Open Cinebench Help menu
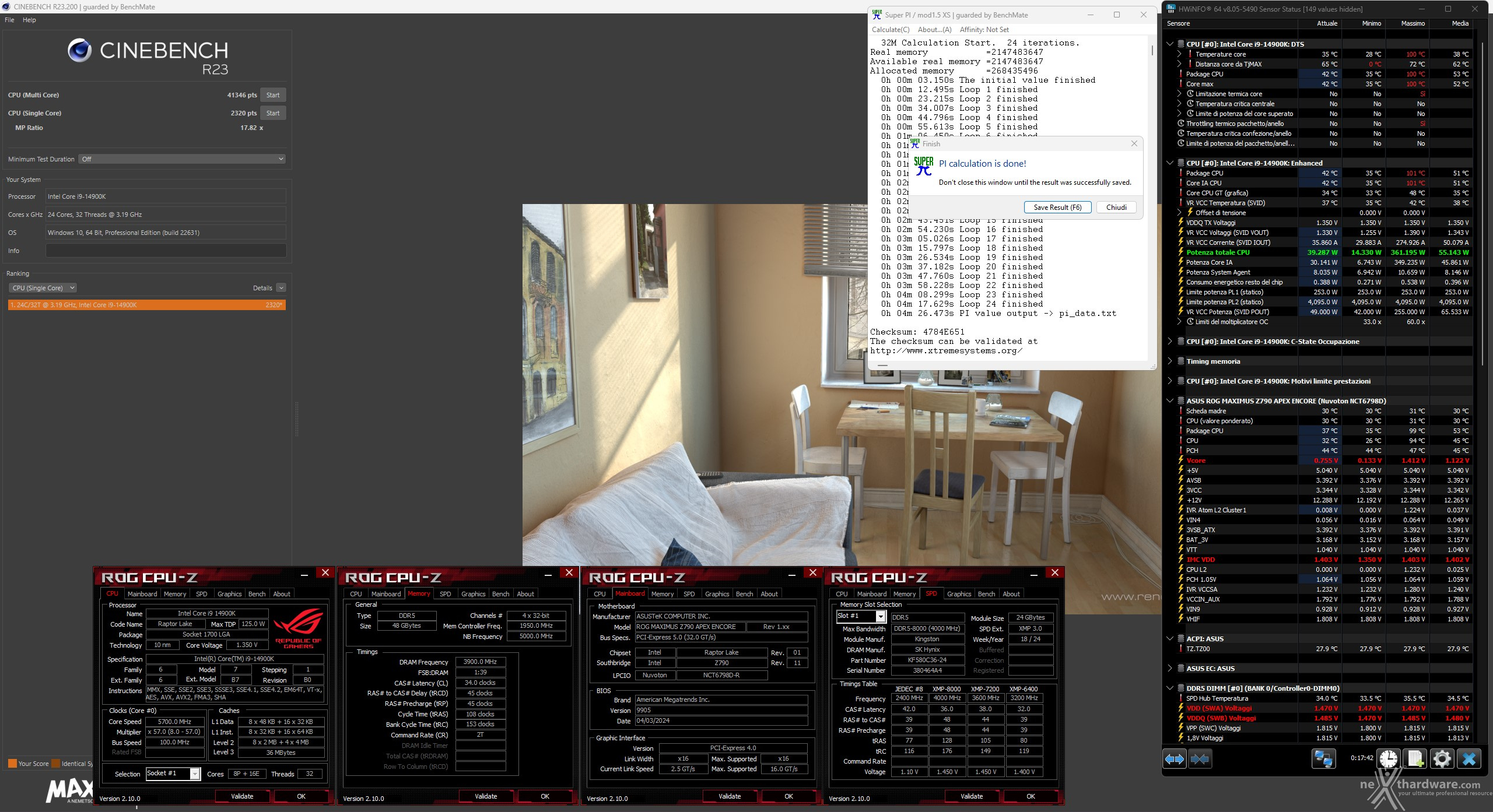Screen dimensions: 1493x812 (x=29, y=20)
